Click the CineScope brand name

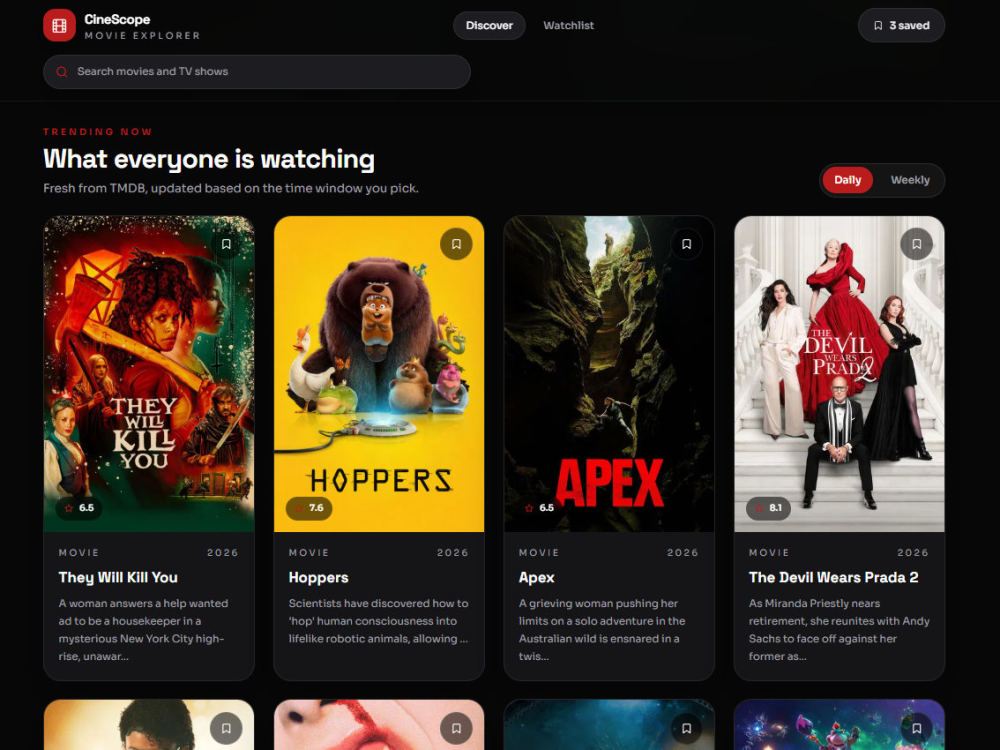click(117, 20)
